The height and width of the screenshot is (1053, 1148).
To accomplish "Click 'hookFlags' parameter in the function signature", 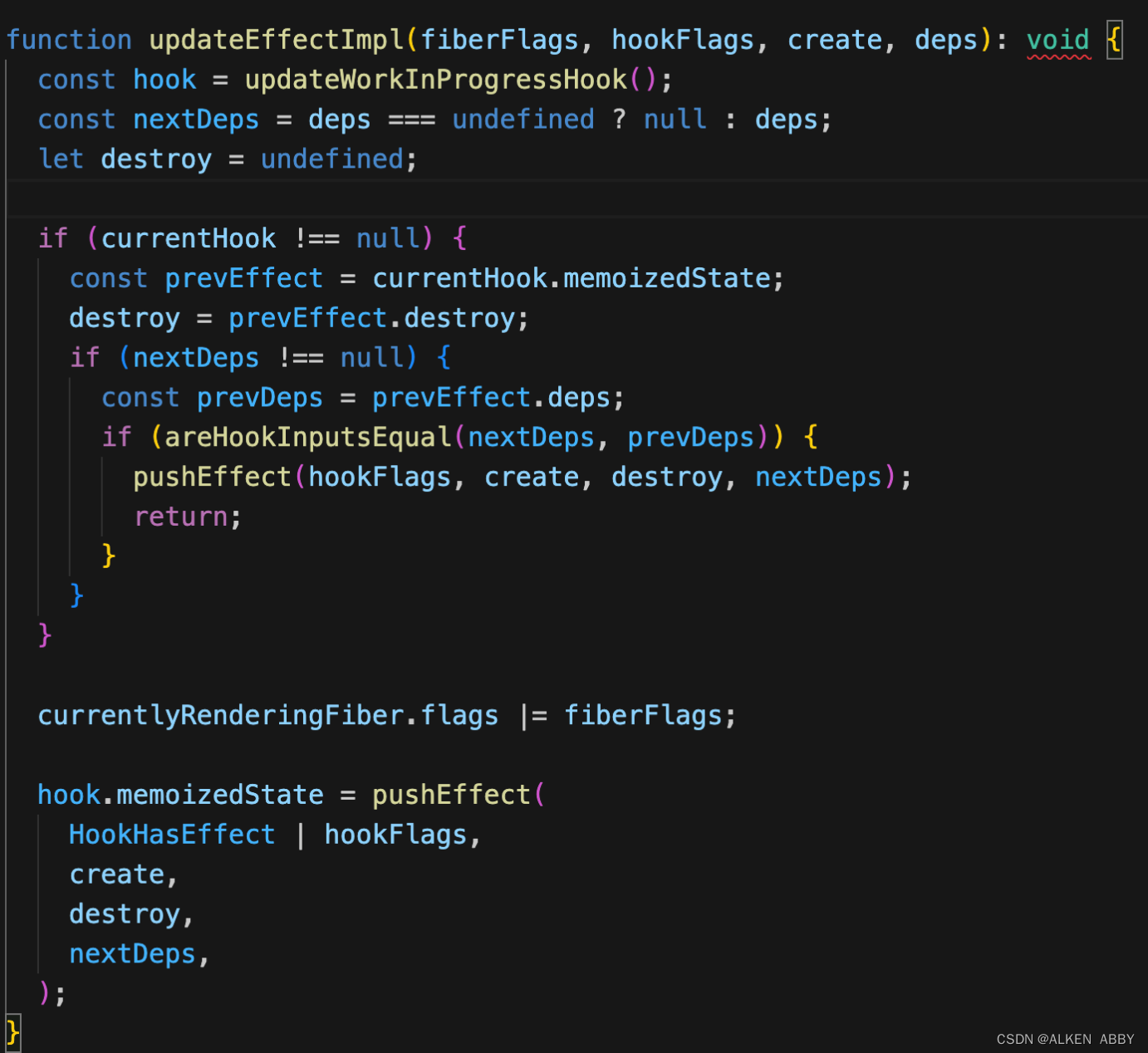I will [683, 40].
